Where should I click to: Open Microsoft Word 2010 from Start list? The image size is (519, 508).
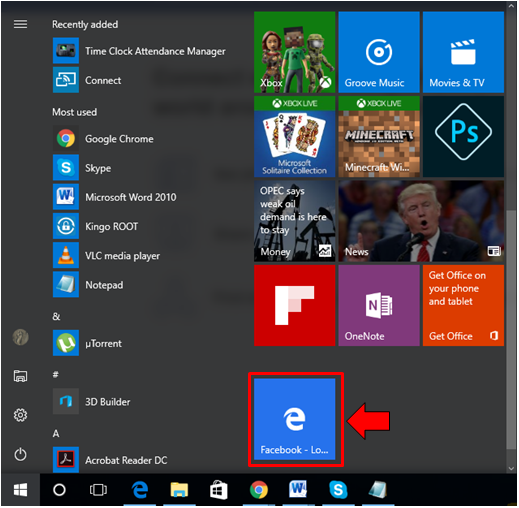click(x=115, y=197)
